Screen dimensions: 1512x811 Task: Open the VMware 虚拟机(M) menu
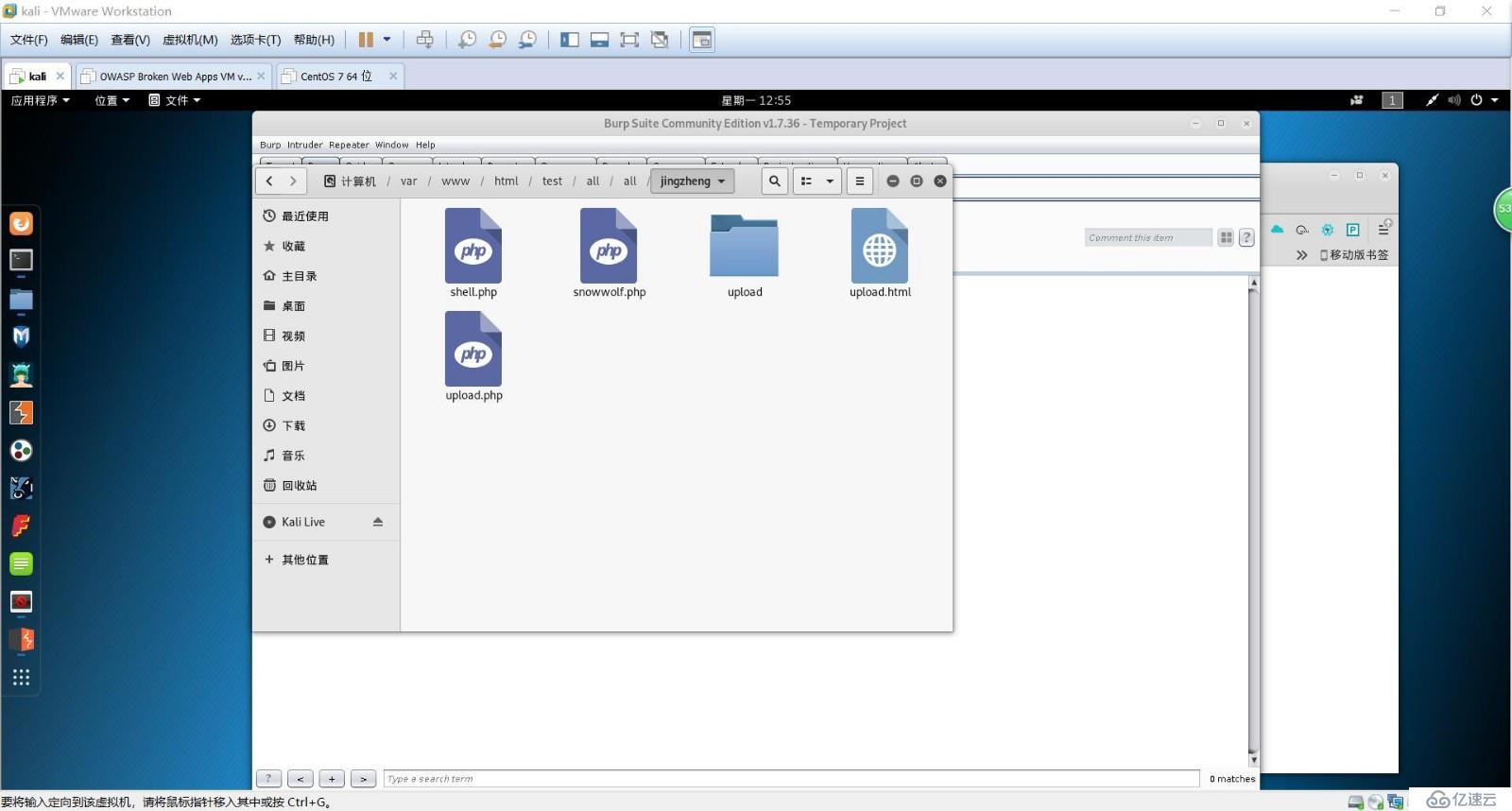[190, 40]
